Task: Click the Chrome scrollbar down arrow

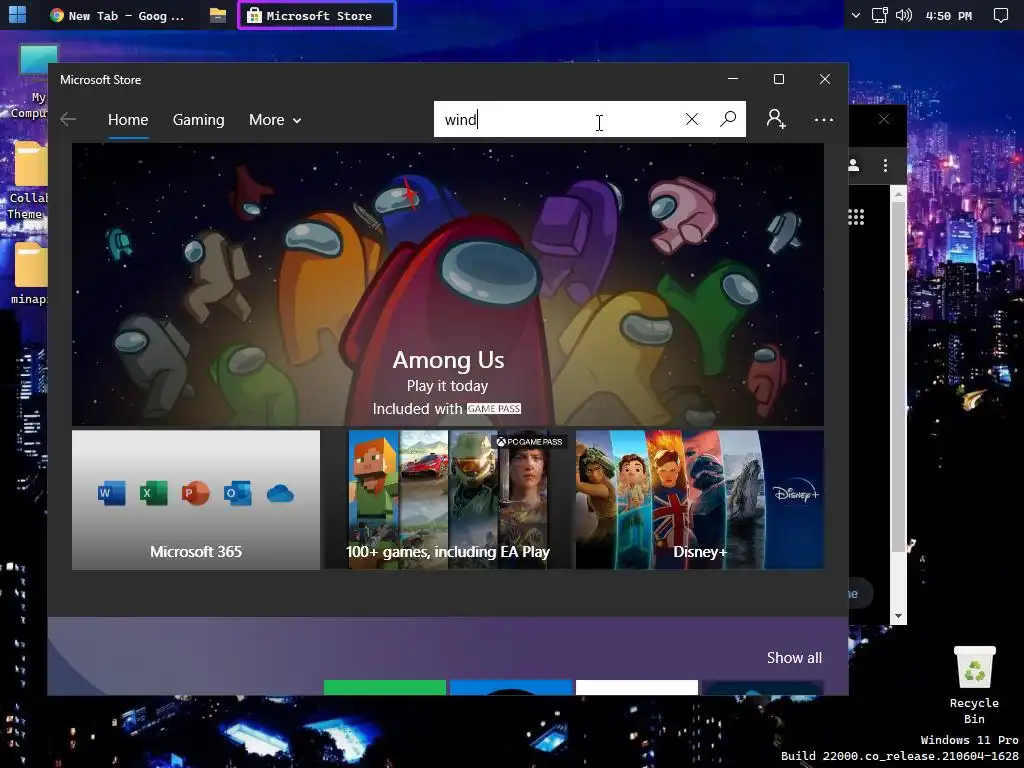Action: click(899, 616)
